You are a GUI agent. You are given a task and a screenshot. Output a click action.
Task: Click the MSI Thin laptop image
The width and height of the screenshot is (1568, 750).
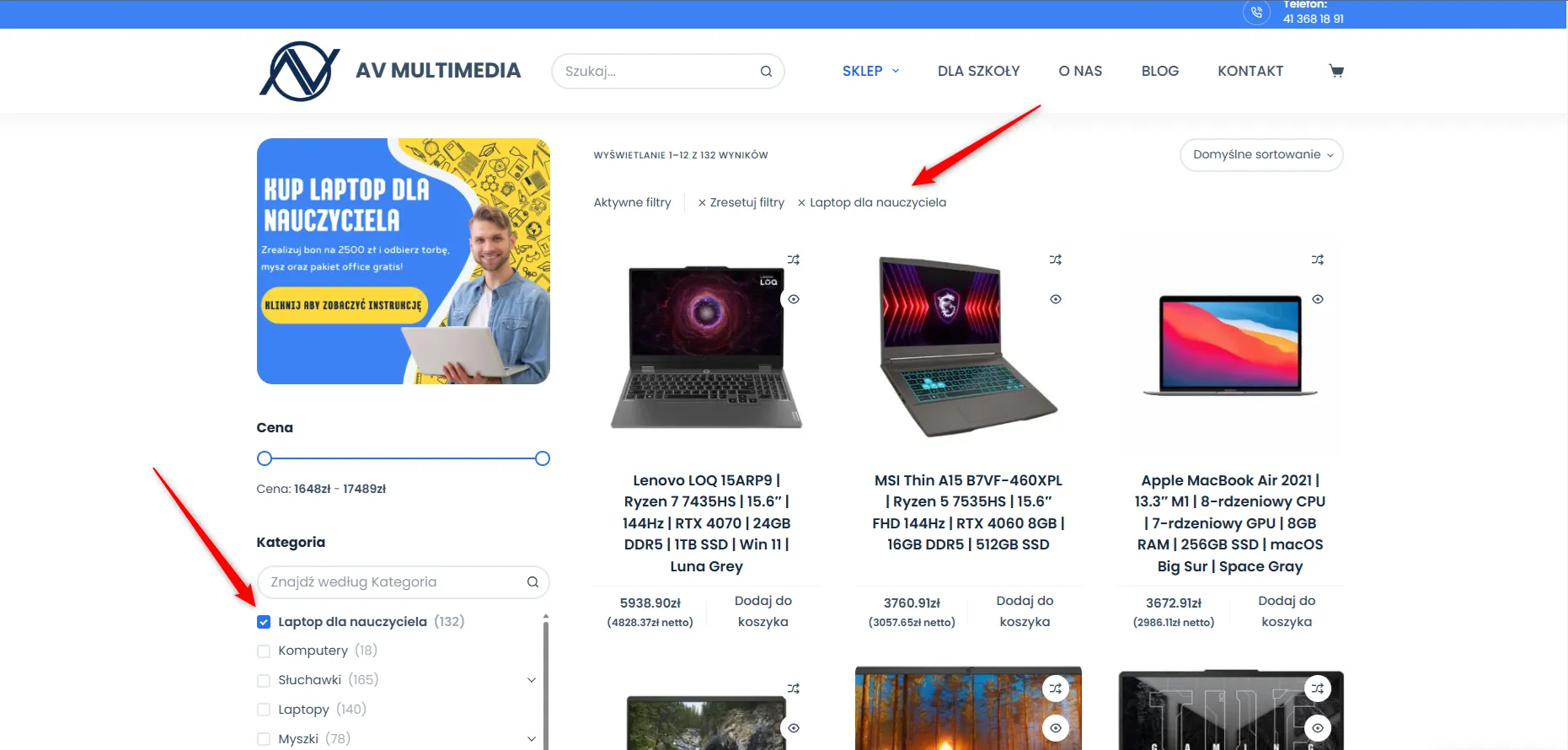(968, 347)
